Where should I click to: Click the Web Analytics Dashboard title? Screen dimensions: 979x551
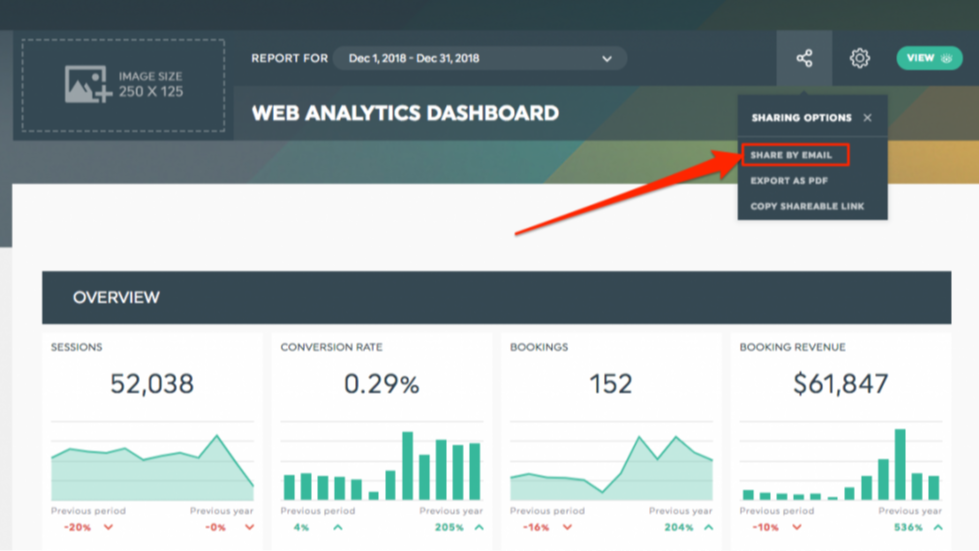pyautogui.click(x=405, y=113)
